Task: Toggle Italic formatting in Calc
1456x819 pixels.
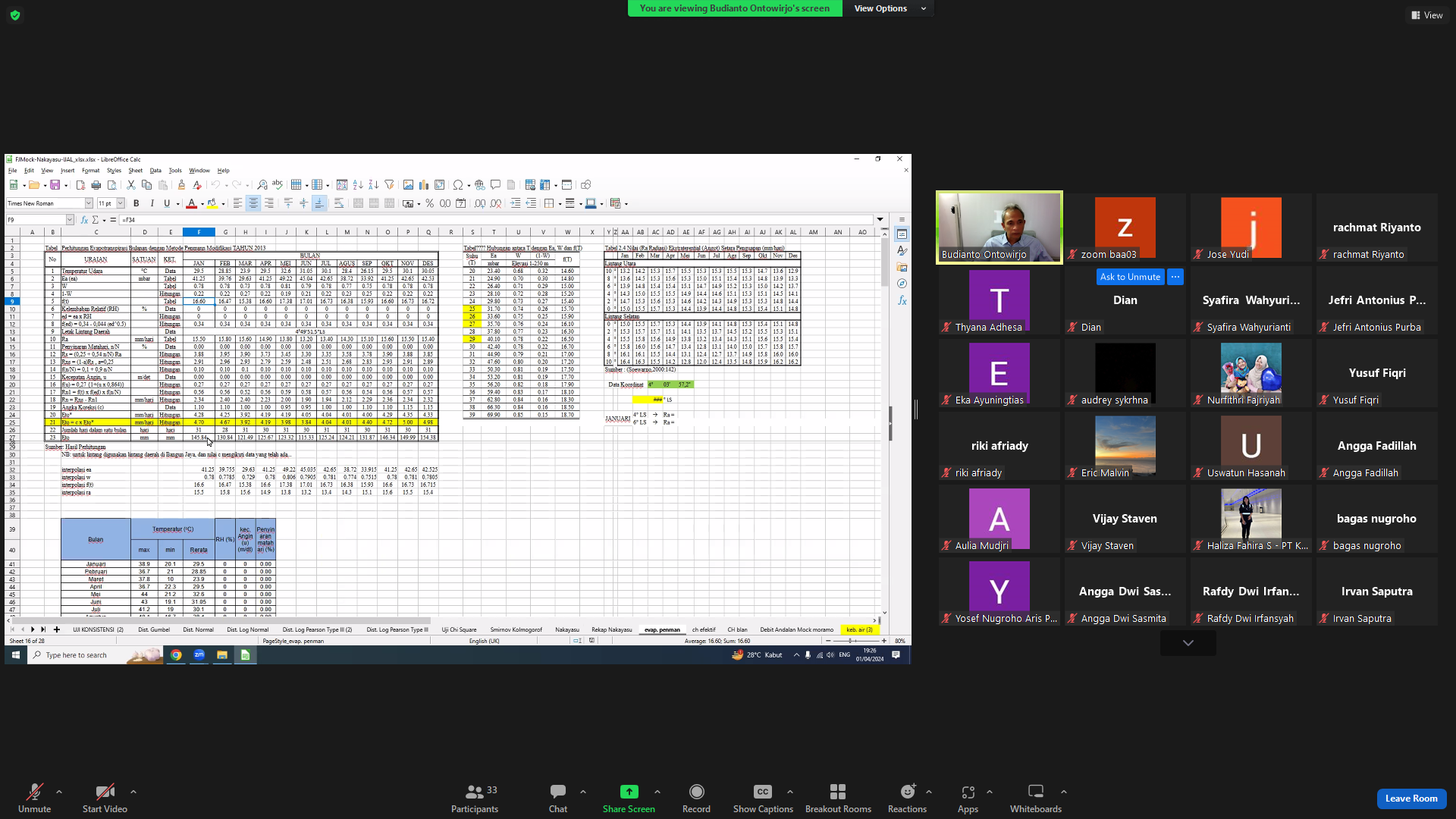Action: tap(152, 203)
